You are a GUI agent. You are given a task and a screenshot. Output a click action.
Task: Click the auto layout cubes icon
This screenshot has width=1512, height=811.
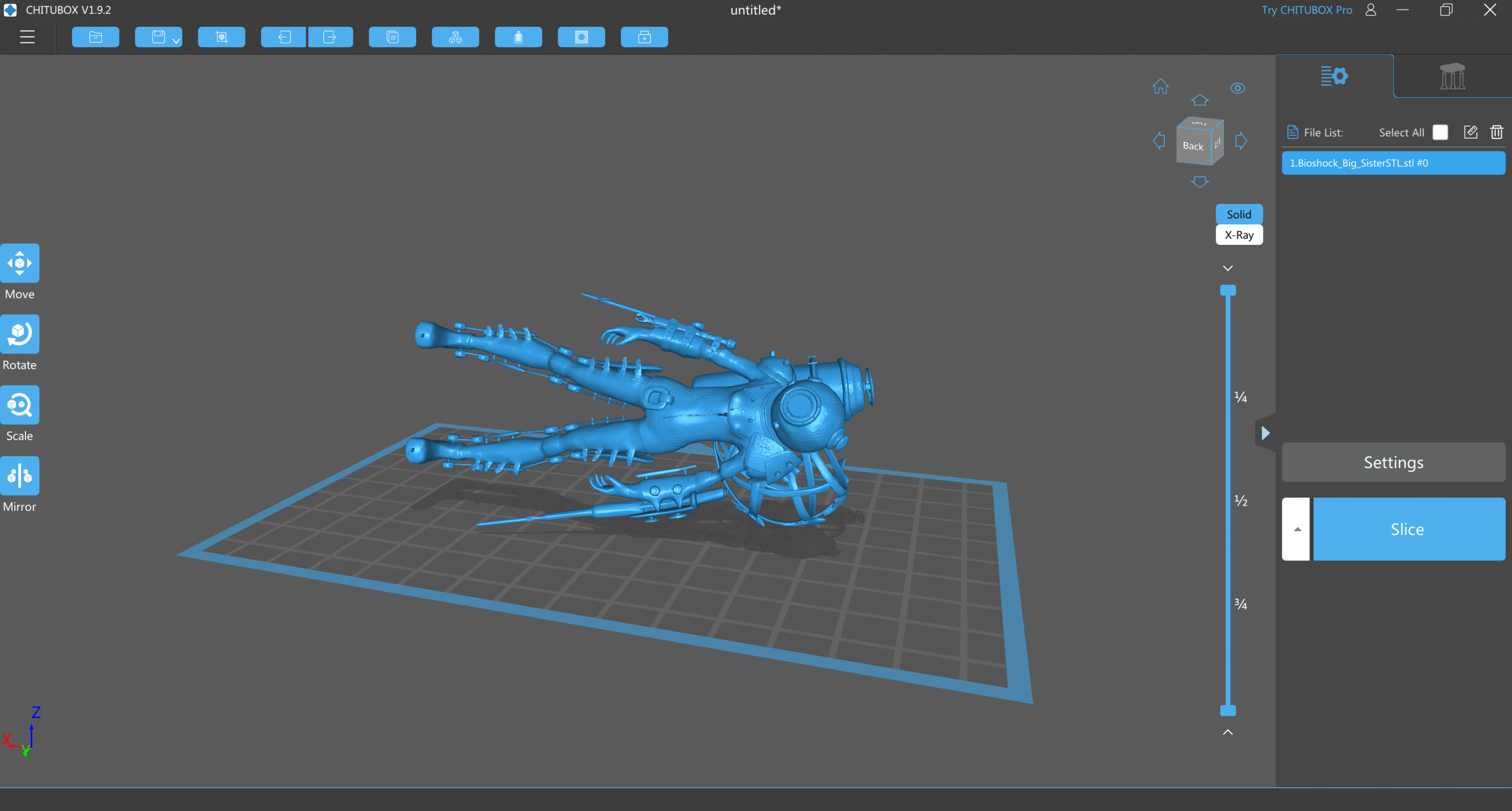click(x=455, y=37)
